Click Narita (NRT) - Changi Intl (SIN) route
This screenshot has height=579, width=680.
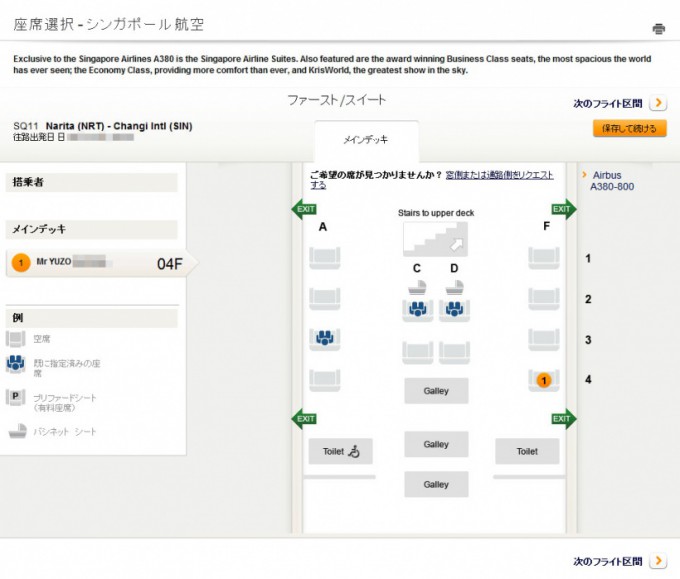(x=119, y=126)
